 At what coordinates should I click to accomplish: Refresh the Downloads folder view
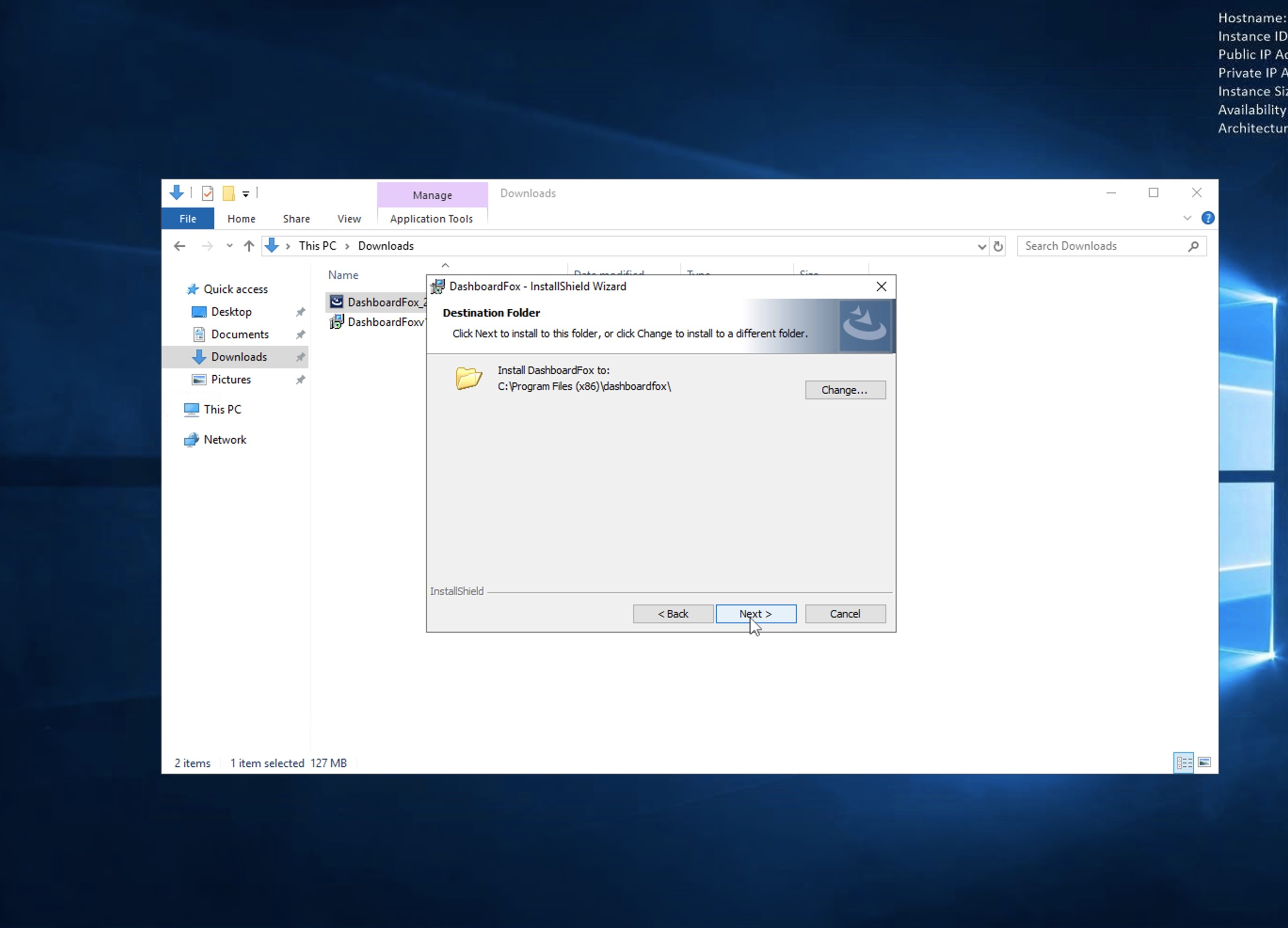point(998,246)
